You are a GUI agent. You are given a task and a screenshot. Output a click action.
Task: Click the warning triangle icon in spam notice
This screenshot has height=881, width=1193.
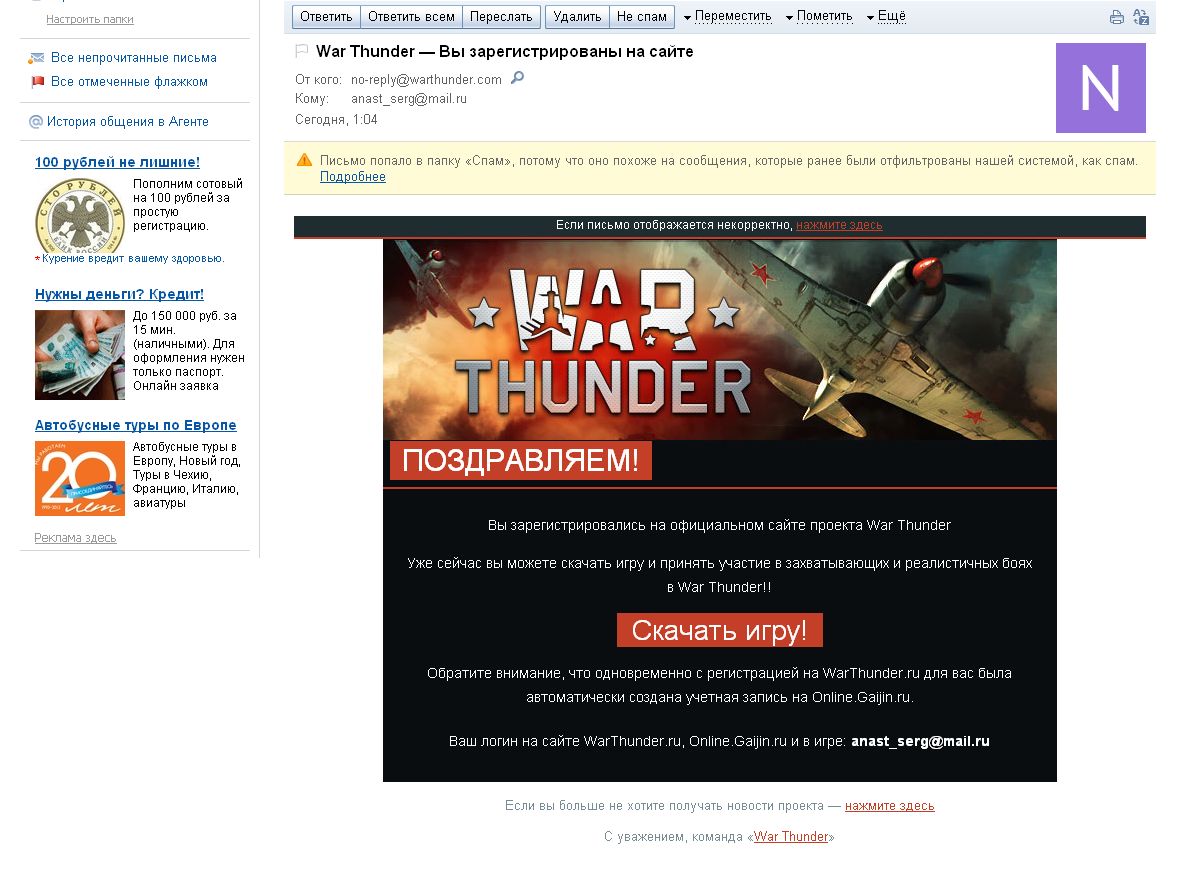[x=304, y=160]
